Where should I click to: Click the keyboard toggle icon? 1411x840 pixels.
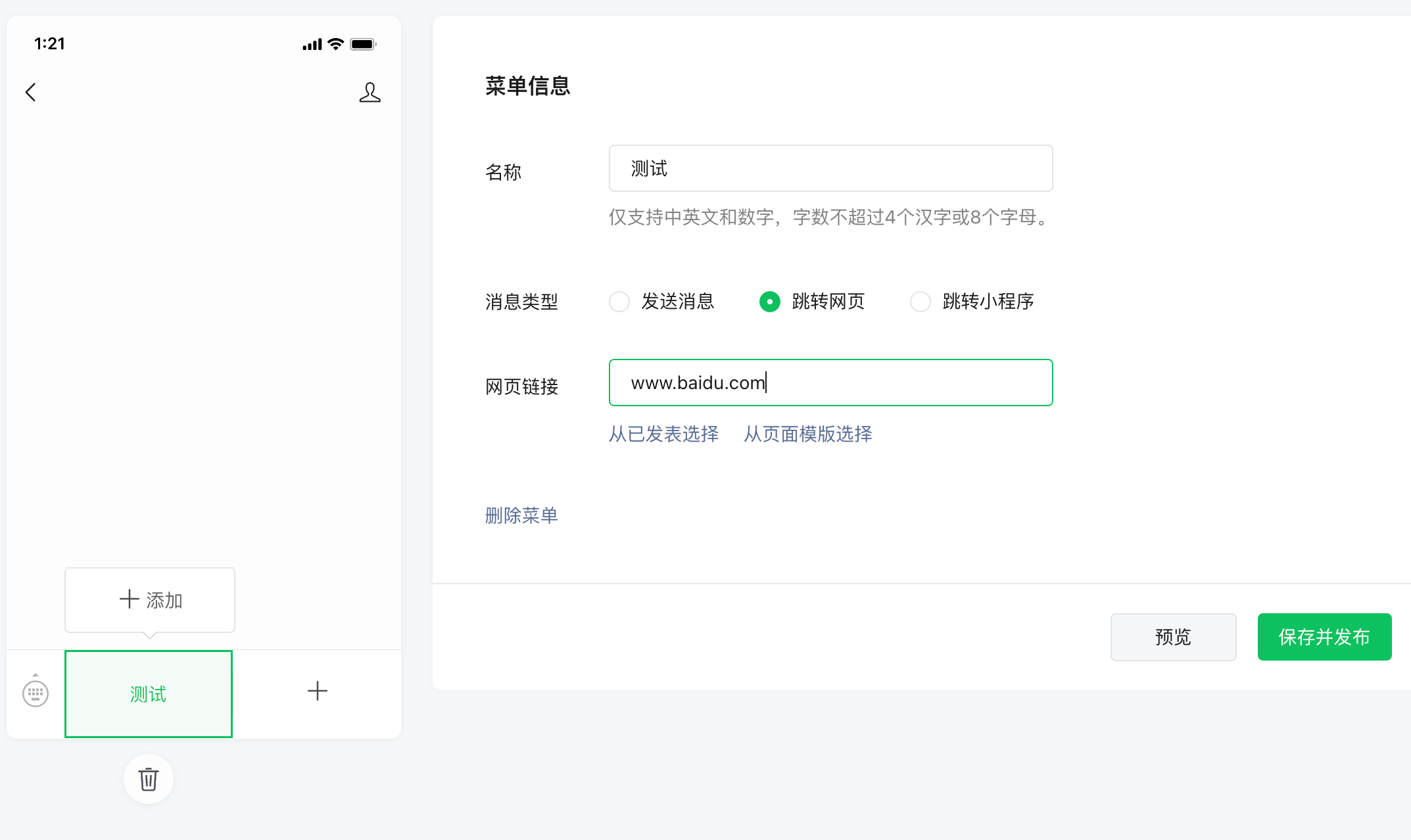(x=36, y=693)
